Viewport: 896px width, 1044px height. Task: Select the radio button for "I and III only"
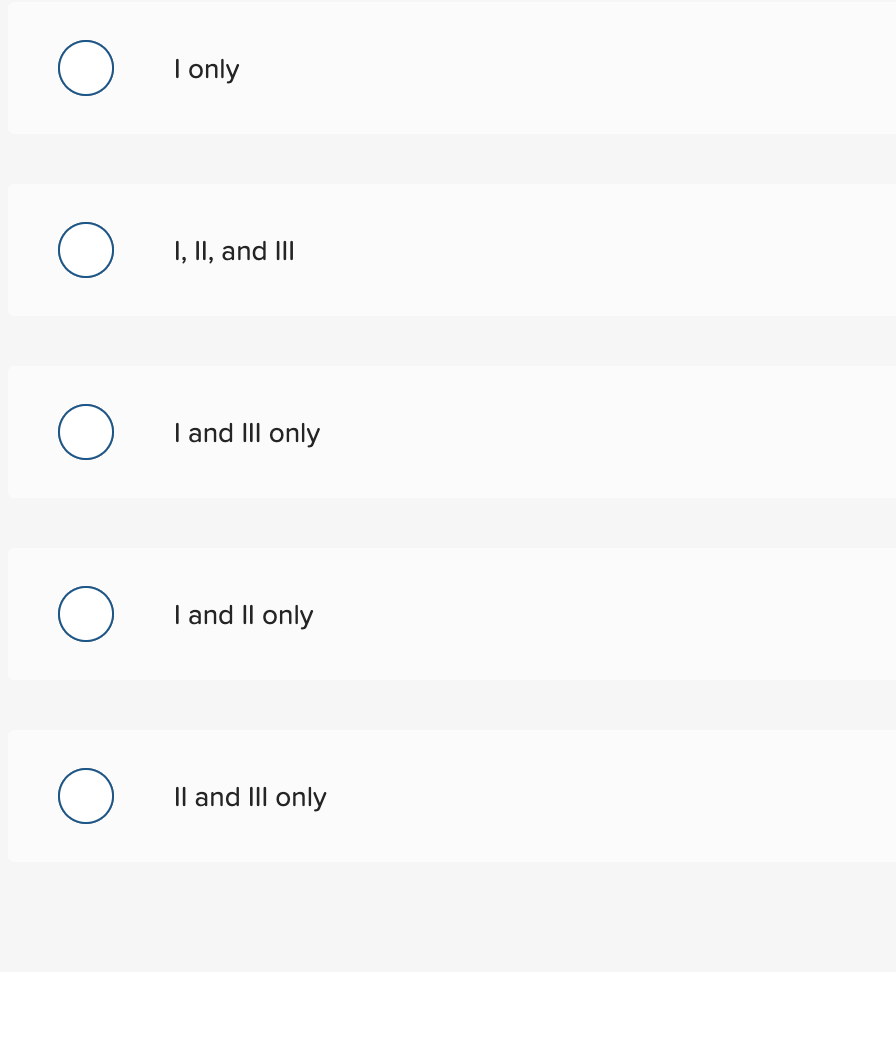click(86, 432)
